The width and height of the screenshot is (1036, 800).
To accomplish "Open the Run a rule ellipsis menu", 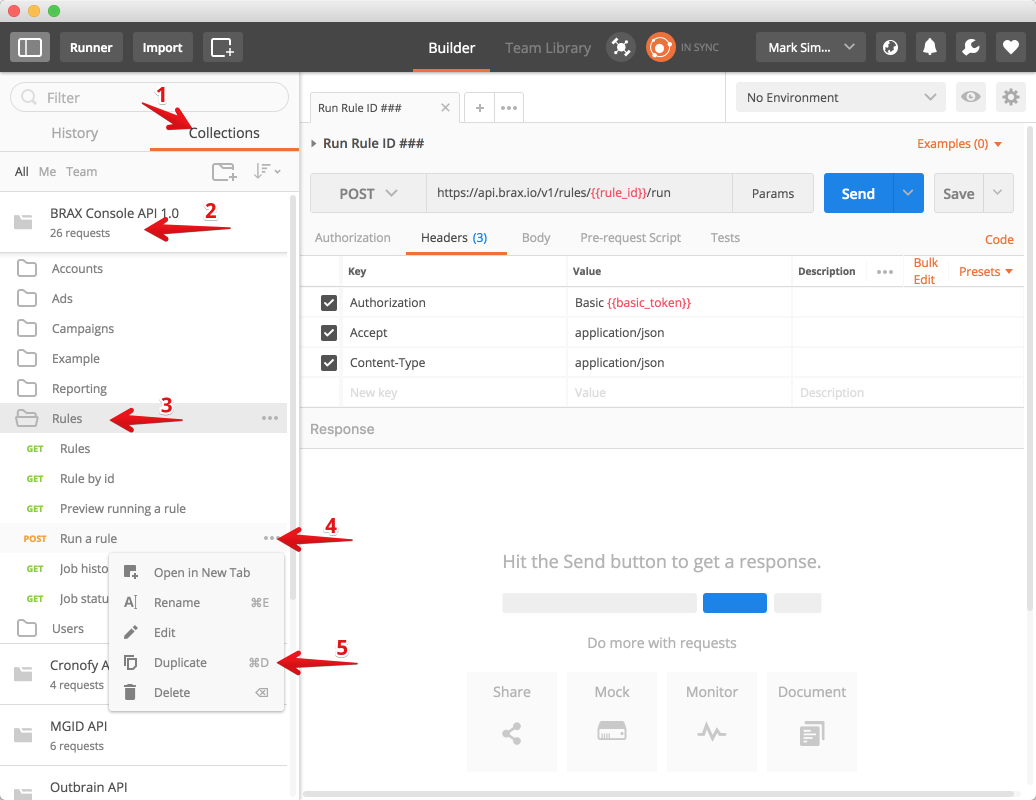I will coord(269,538).
